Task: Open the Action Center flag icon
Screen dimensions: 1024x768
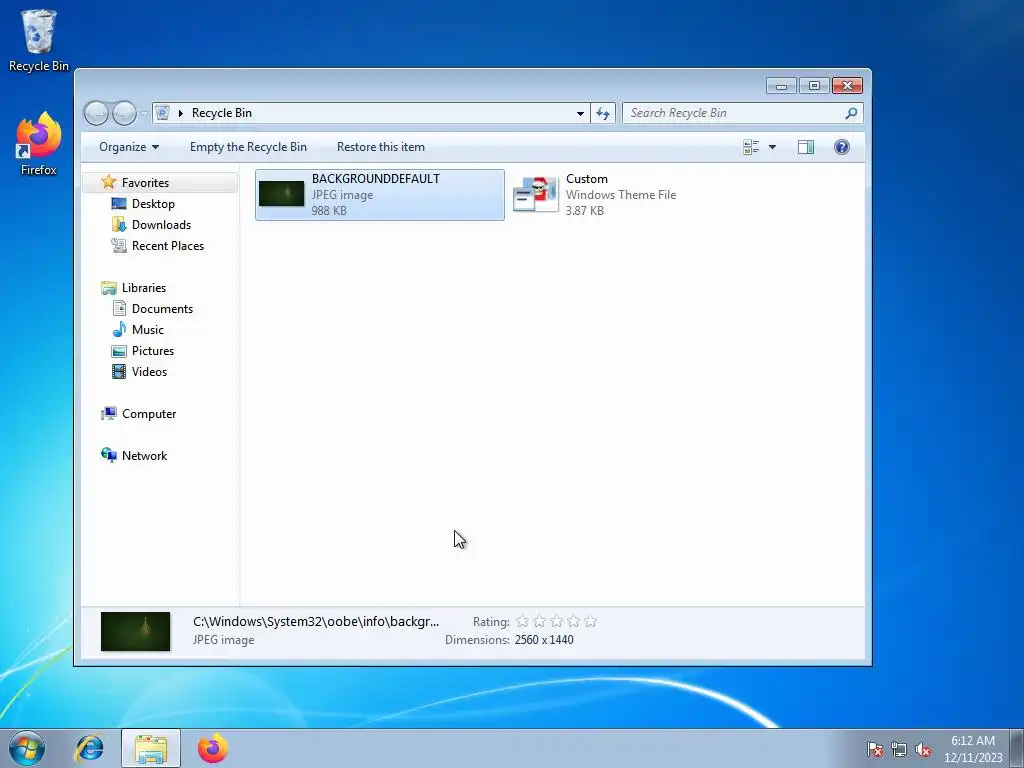Action: click(x=874, y=749)
